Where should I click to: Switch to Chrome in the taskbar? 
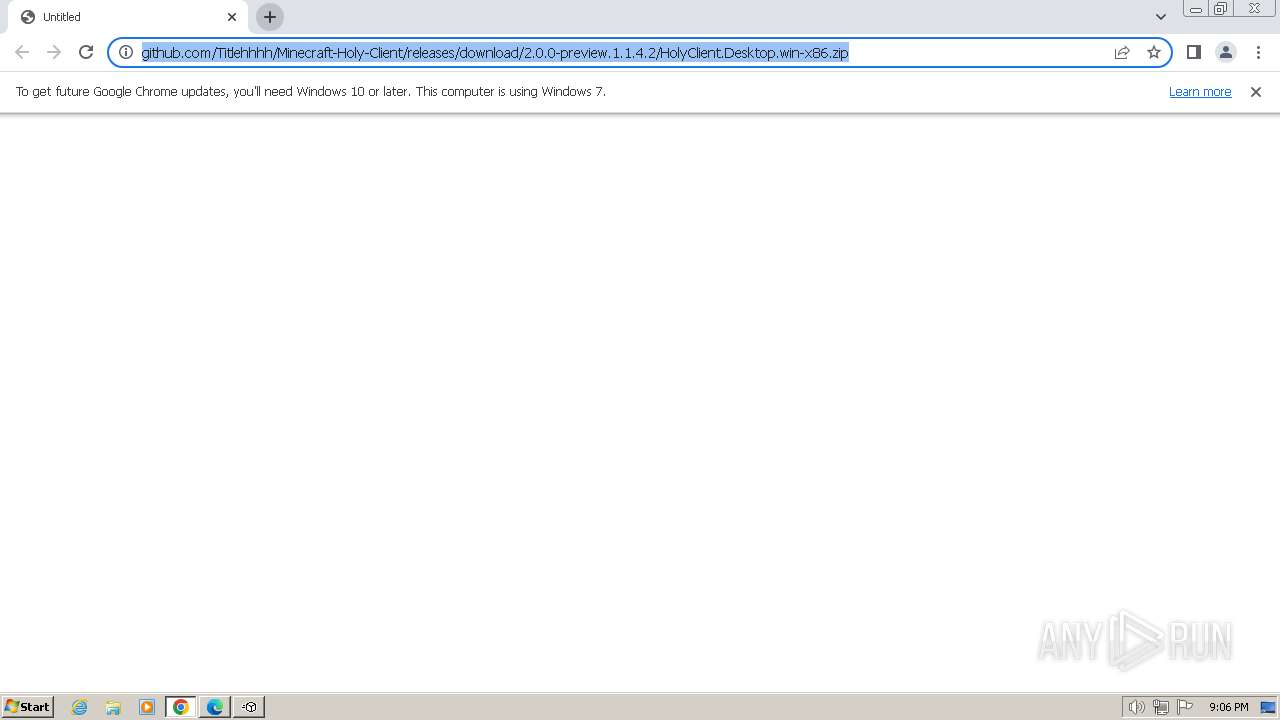(181, 707)
